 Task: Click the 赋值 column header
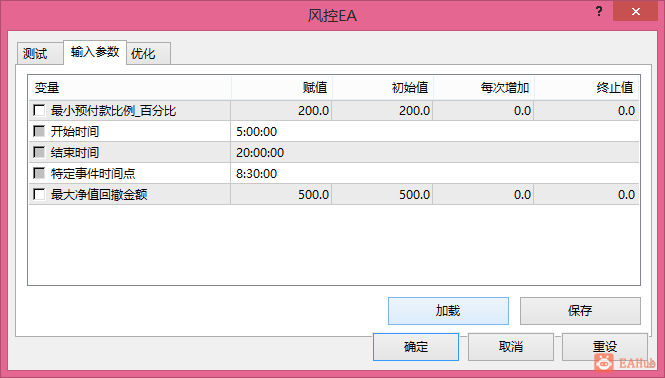[x=282, y=88]
